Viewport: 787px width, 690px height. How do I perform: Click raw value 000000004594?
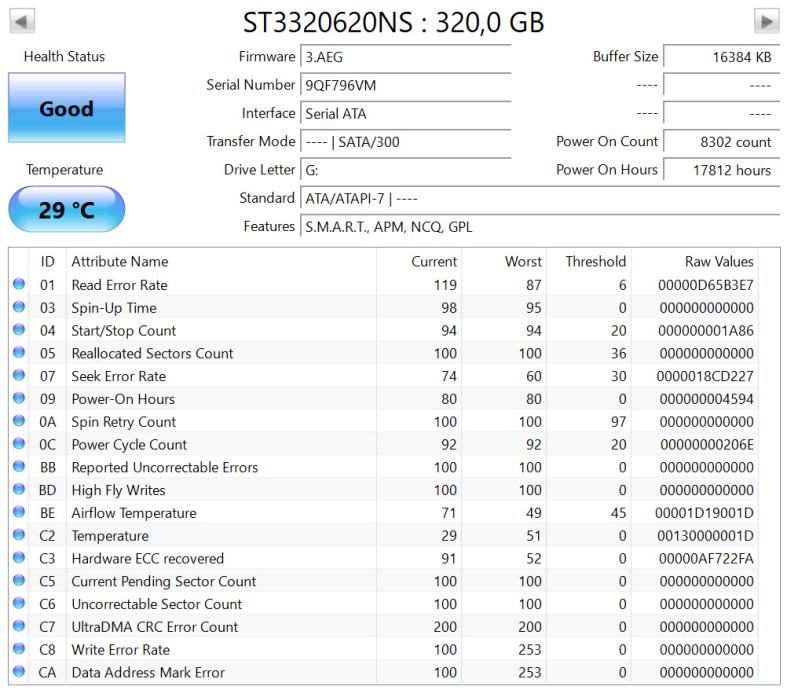(x=707, y=399)
